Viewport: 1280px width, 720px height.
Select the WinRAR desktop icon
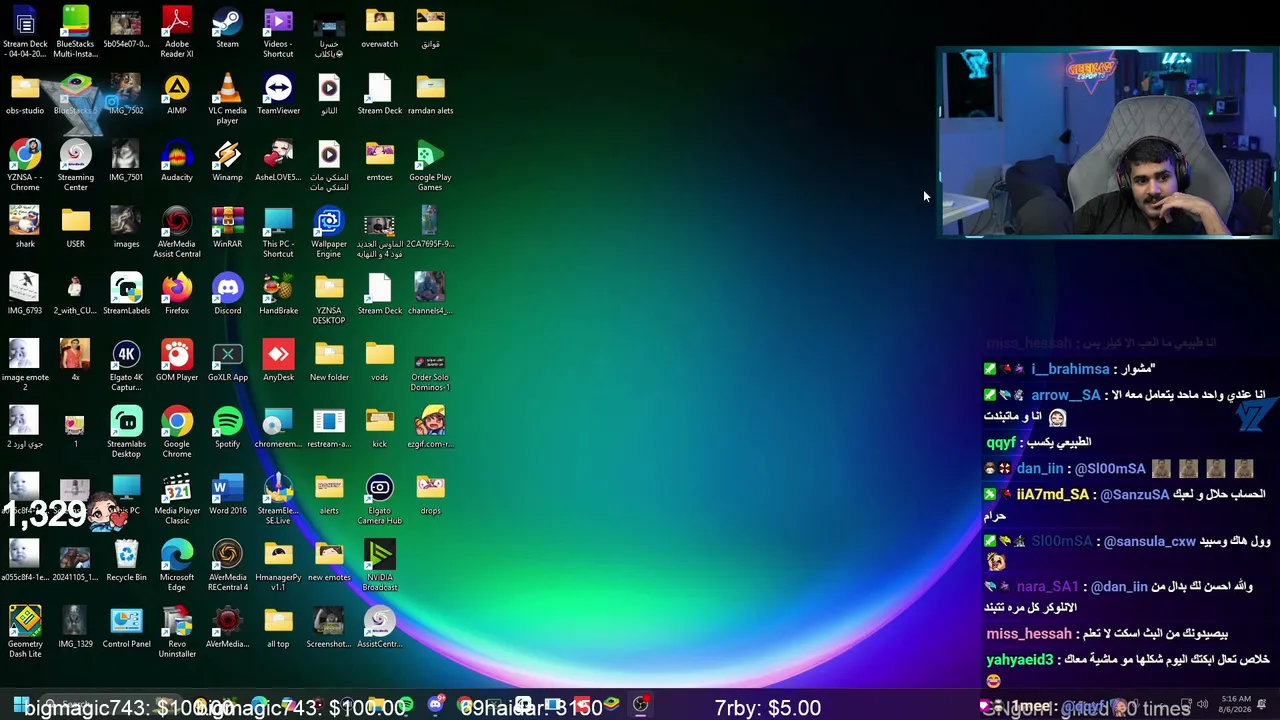[227, 227]
